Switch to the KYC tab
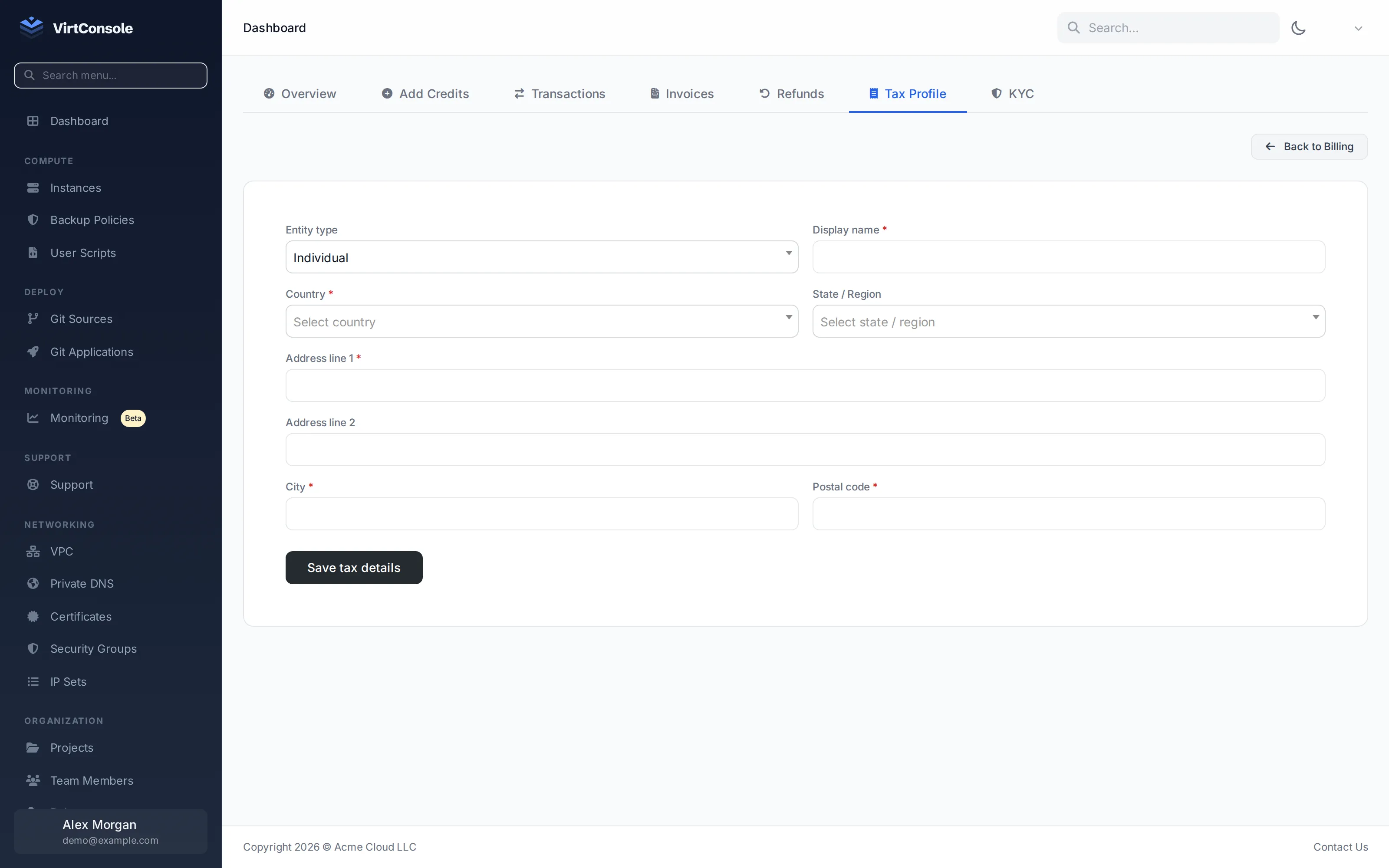Screen dimensions: 1389x868 [x=1013, y=94]
